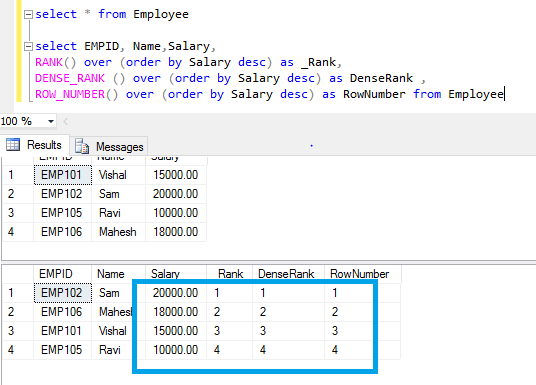Select Mahesh name cell in first grid

point(119,232)
